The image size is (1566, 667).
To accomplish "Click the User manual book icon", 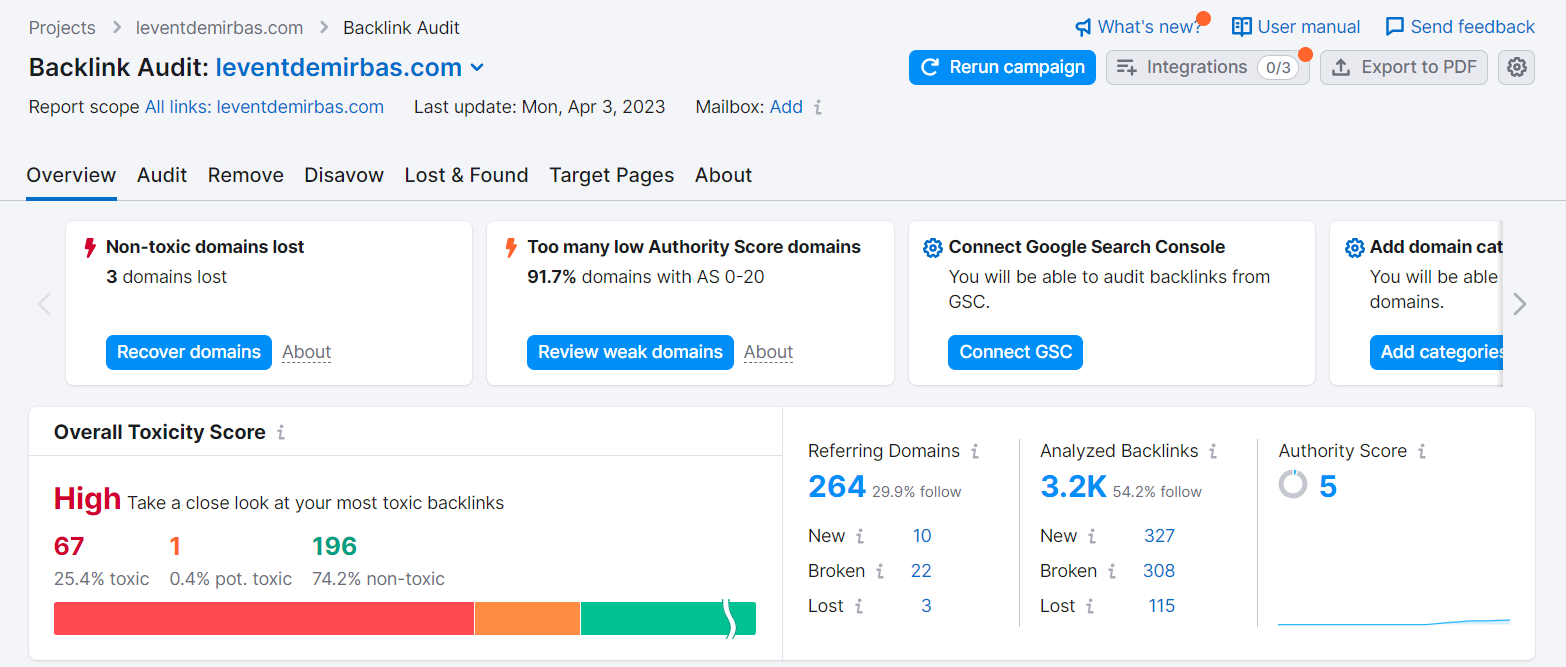I will click(x=1241, y=27).
